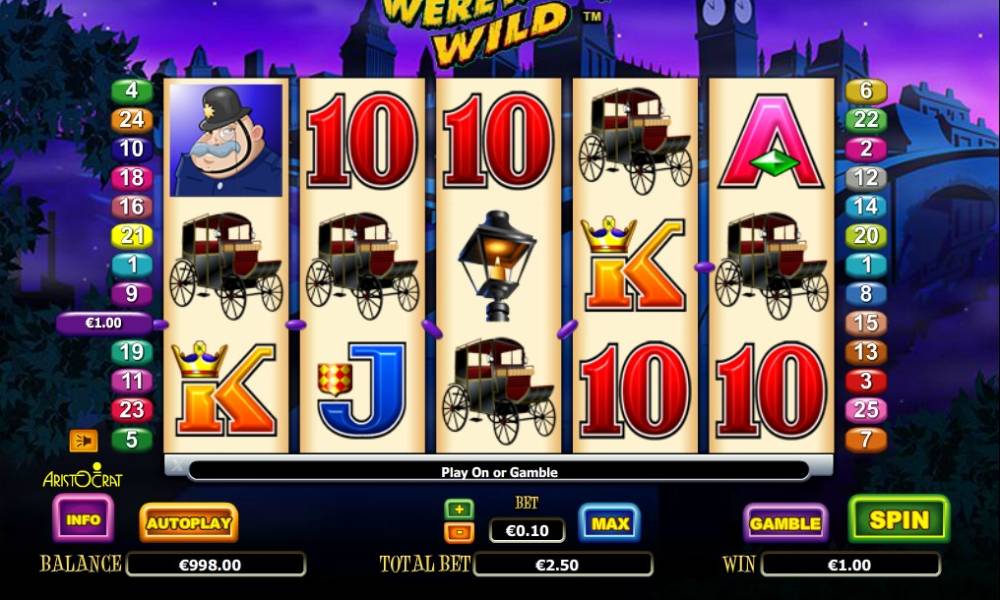Select payline 24 indicator

tap(132, 120)
